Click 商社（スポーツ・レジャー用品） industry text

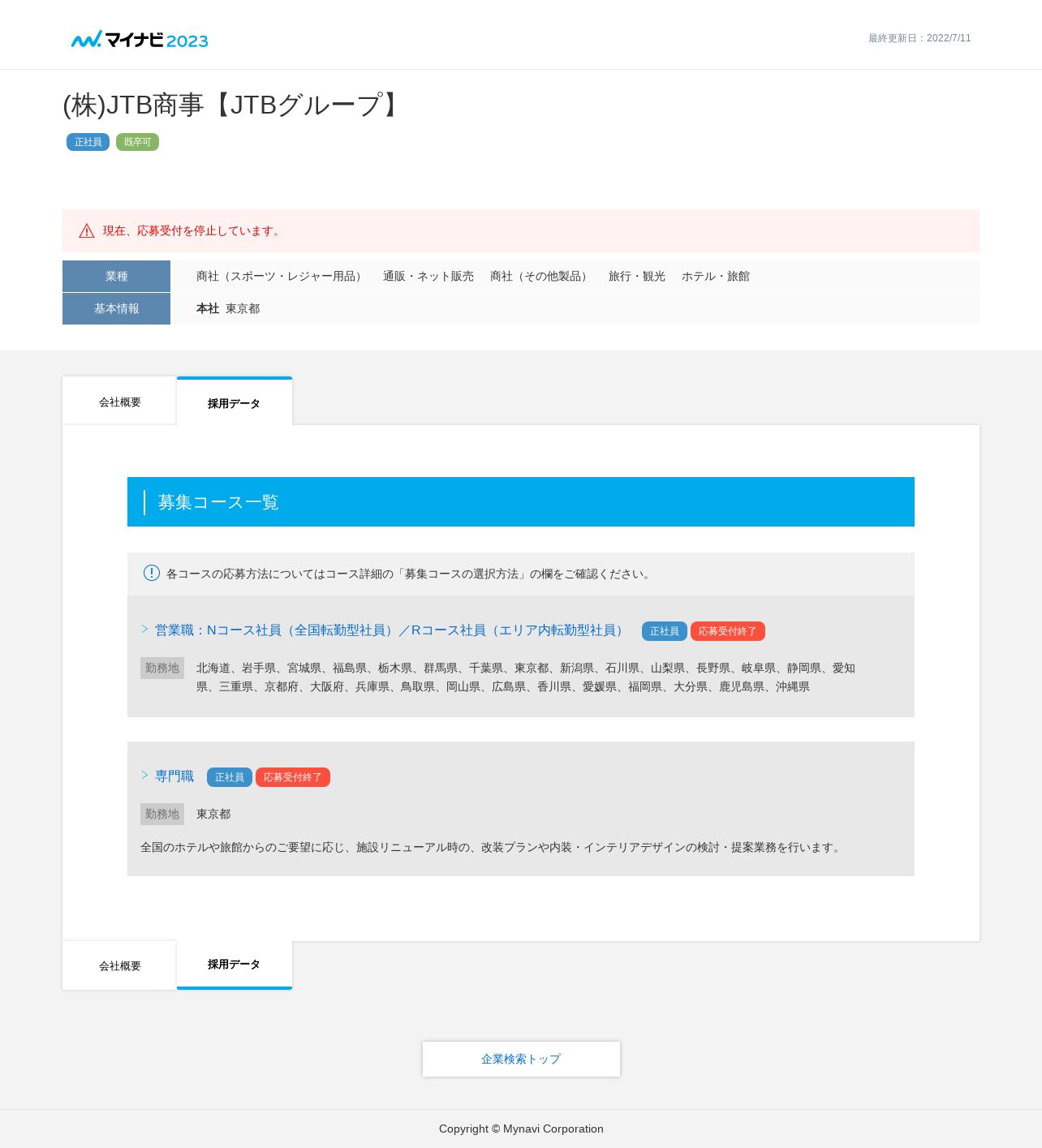pyautogui.click(x=282, y=276)
